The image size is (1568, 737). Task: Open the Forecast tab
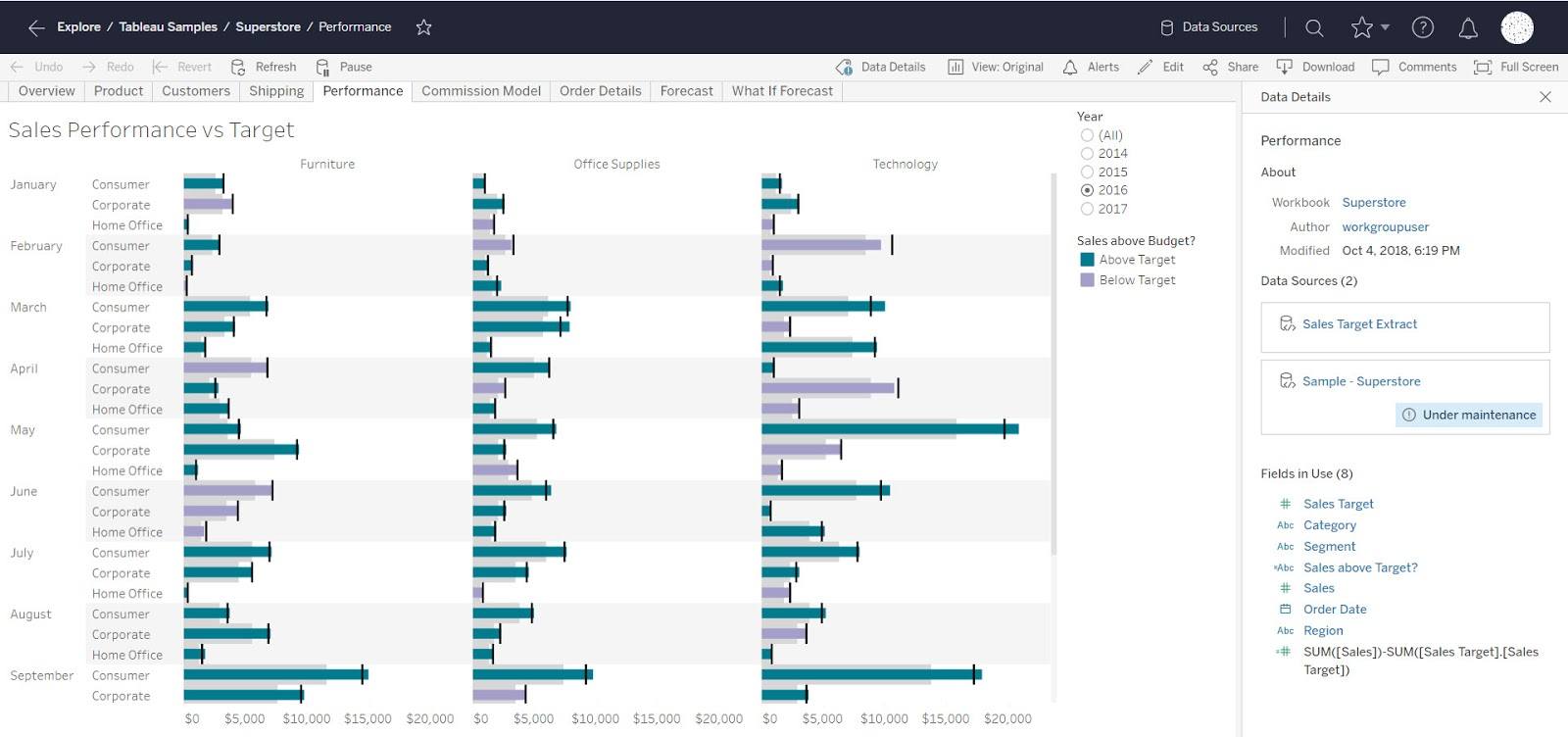point(687,91)
